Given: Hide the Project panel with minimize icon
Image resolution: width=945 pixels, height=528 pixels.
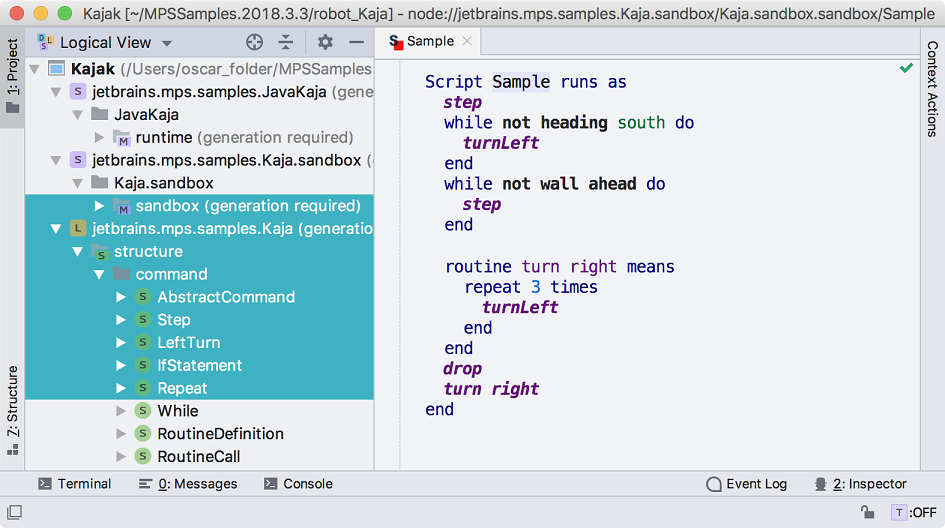Looking at the screenshot, I should pyautogui.click(x=356, y=42).
